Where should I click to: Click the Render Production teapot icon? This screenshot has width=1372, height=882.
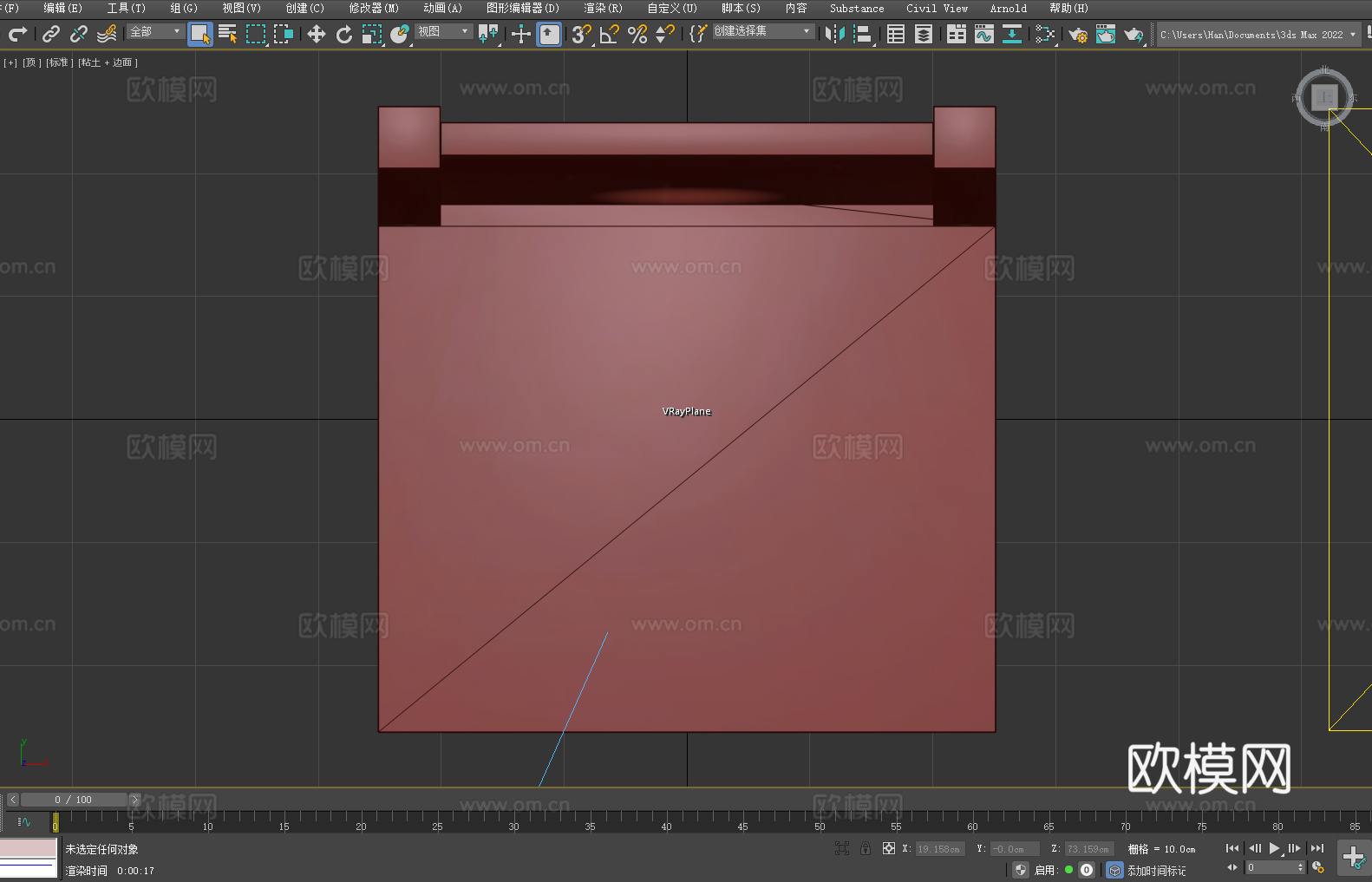[x=1134, y=34]
